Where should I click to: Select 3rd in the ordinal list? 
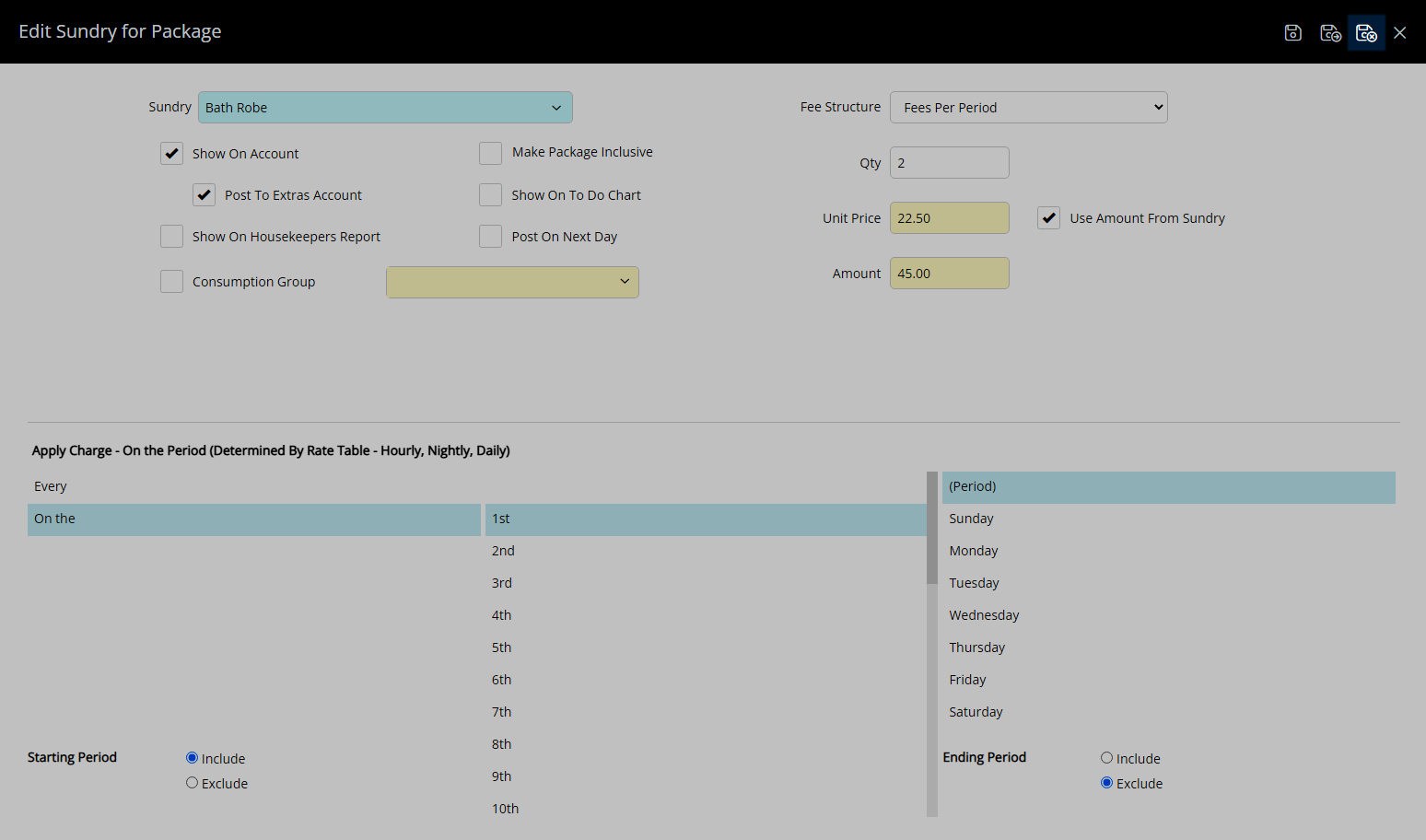(x=706, y=583)
